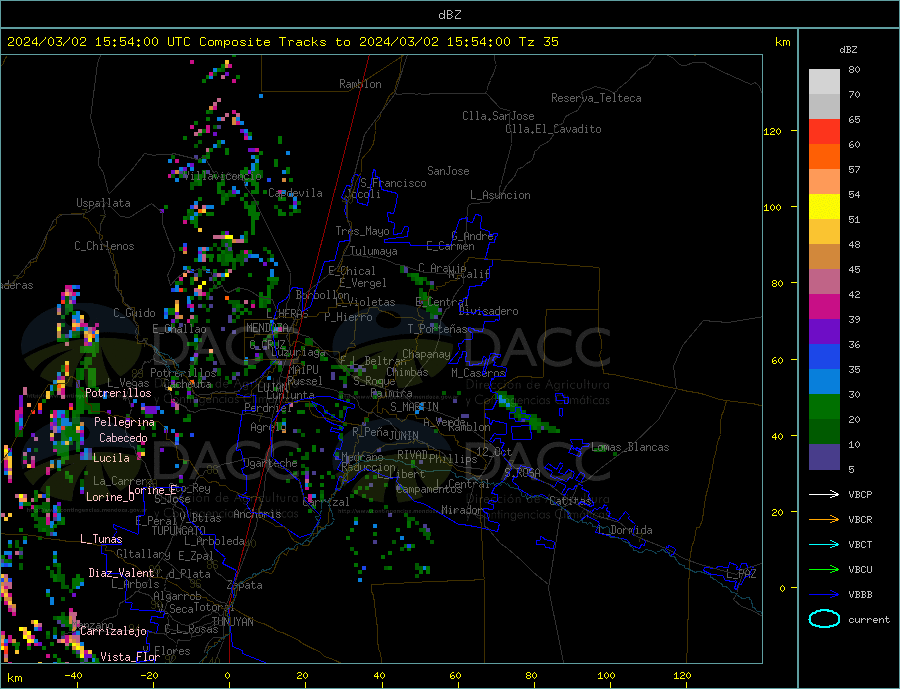The image size is (900, 689).
Task: Click the magenta 39 dBZ color swatch
Action: [824, 307]
